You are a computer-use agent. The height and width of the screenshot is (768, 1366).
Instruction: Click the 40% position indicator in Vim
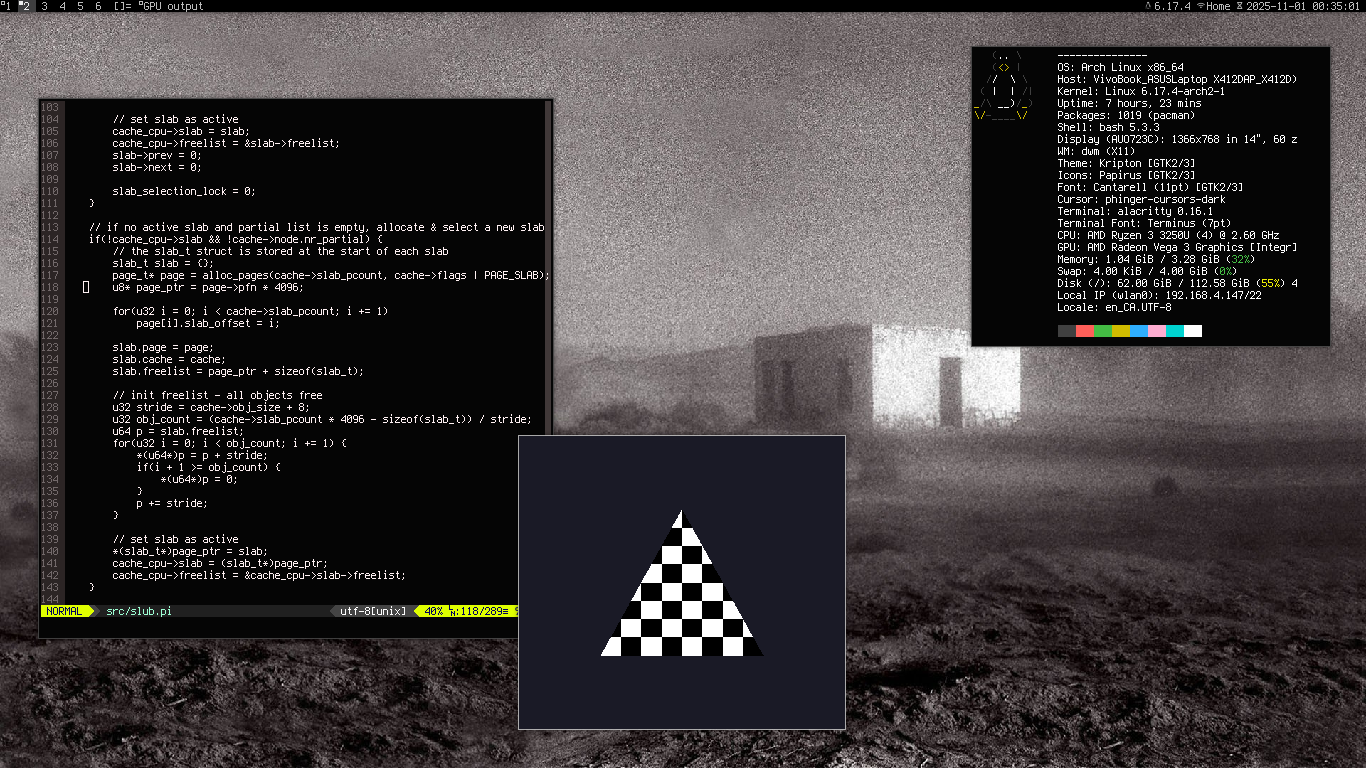pos(434,611)
